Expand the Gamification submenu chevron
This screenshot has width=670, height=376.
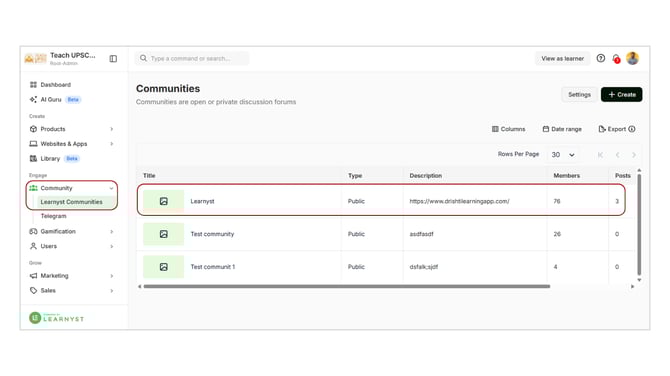coord(112,231)
